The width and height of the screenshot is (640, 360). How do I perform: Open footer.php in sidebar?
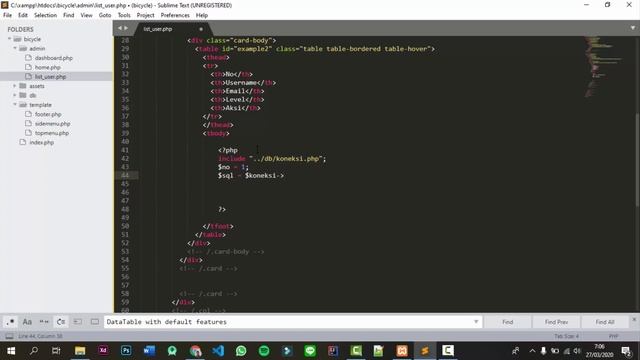48,114
